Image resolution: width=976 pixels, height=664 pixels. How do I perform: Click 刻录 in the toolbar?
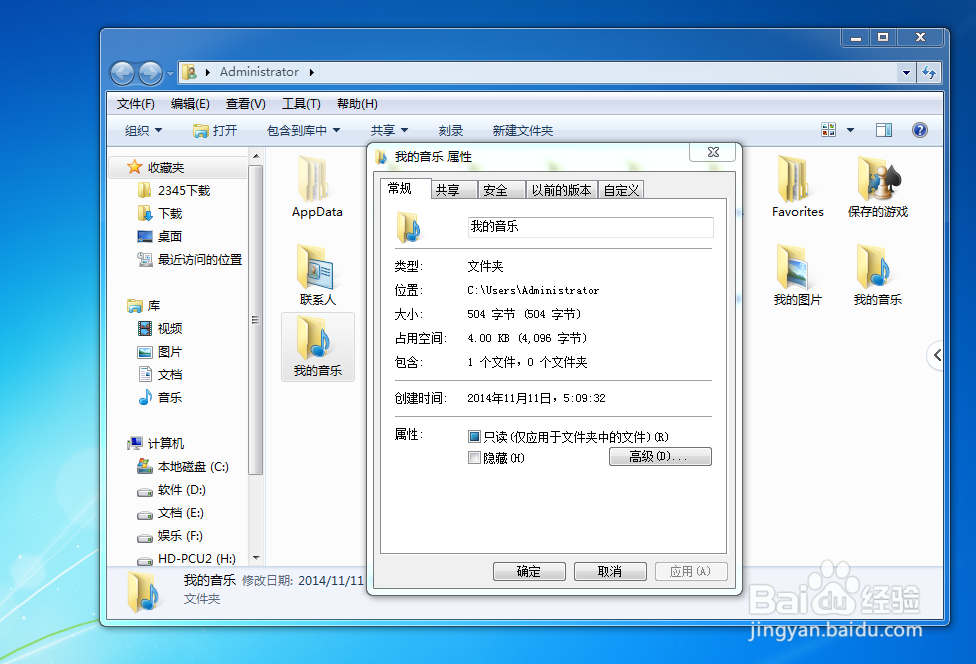tap(451, 130)
